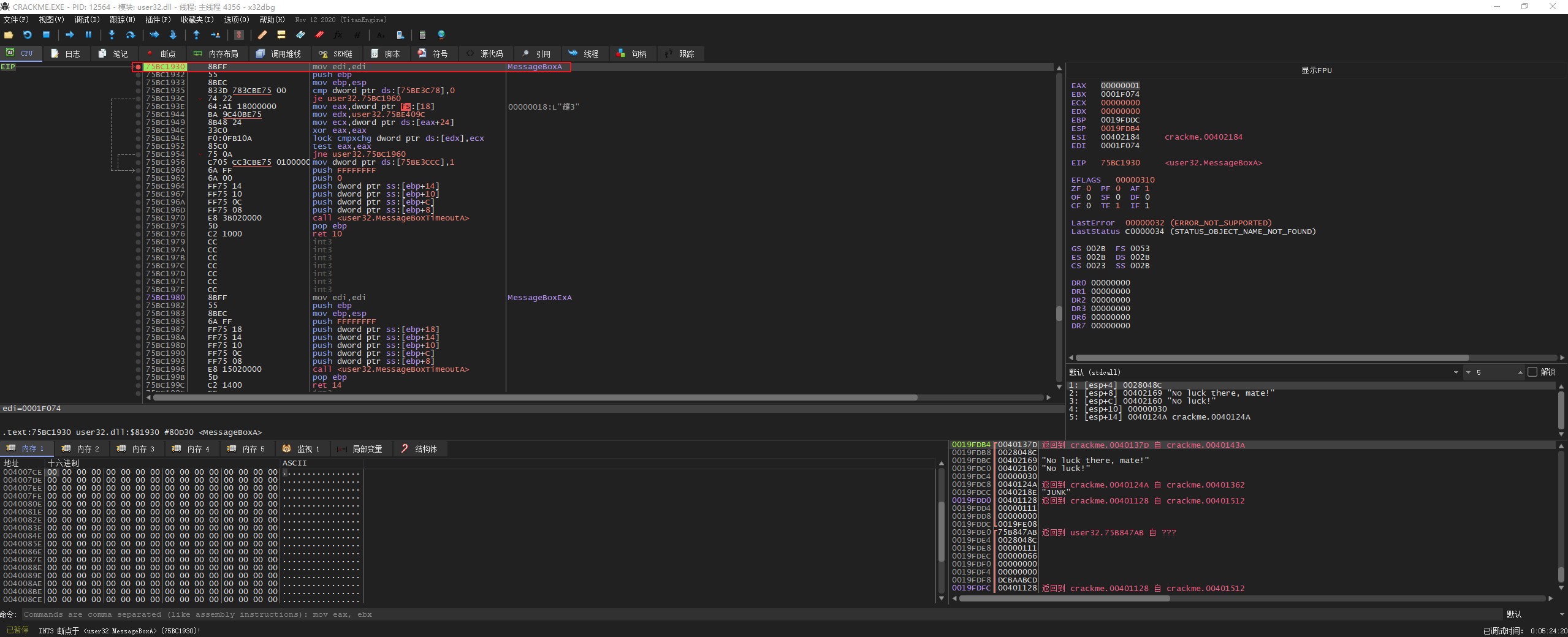This screenshot has width=1568, height=637.
Task: Click the Step Into toolbar icon
Action: click(112, 35)
